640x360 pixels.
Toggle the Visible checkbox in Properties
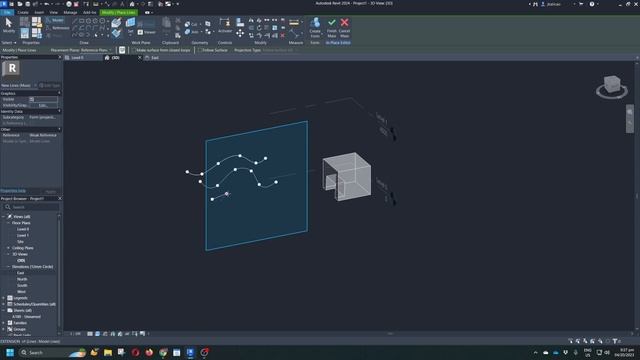pos(31,99)
